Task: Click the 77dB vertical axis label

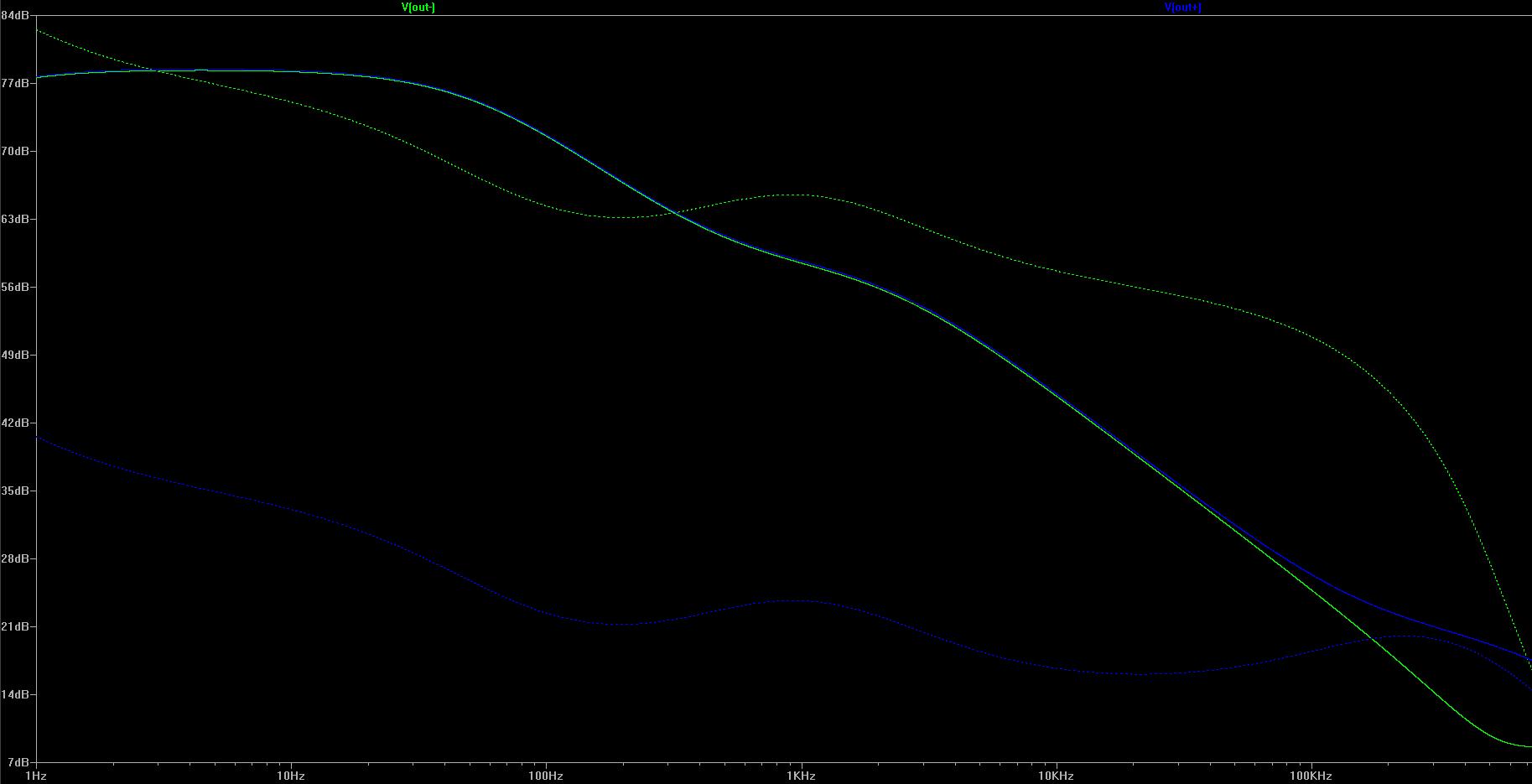Action: click(x=14, y=84)
